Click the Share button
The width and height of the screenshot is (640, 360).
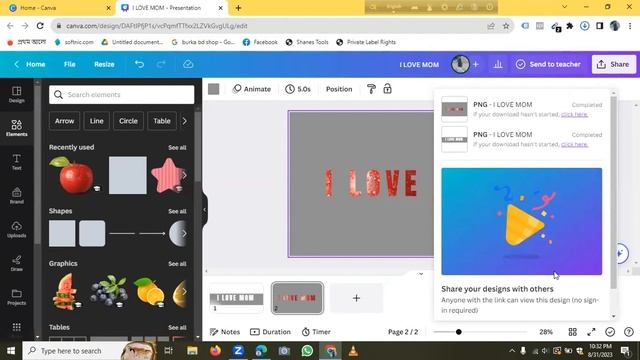click(614, 64)
